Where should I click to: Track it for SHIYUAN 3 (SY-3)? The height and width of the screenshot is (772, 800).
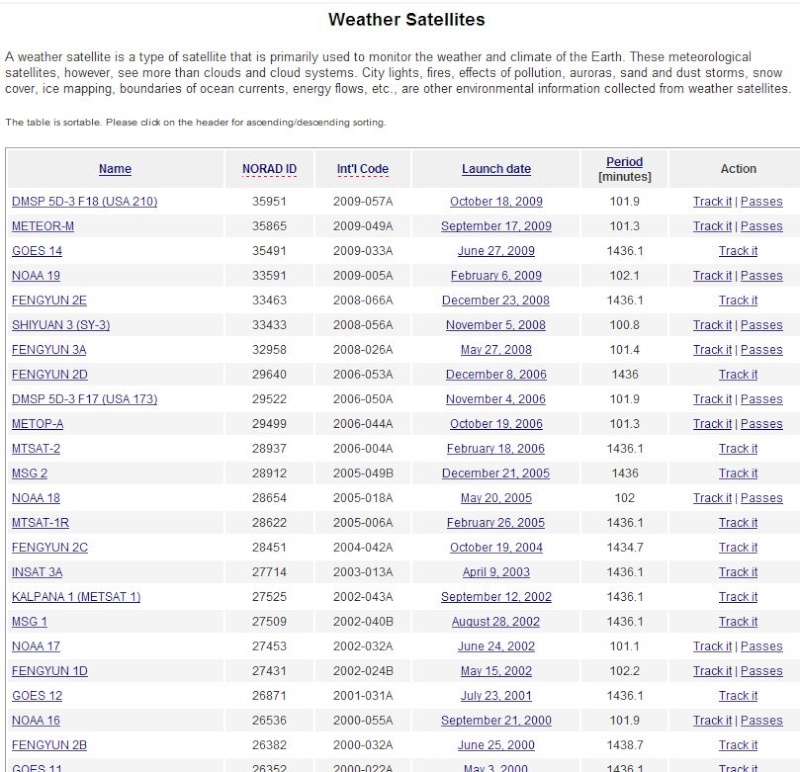click(712, 325)
